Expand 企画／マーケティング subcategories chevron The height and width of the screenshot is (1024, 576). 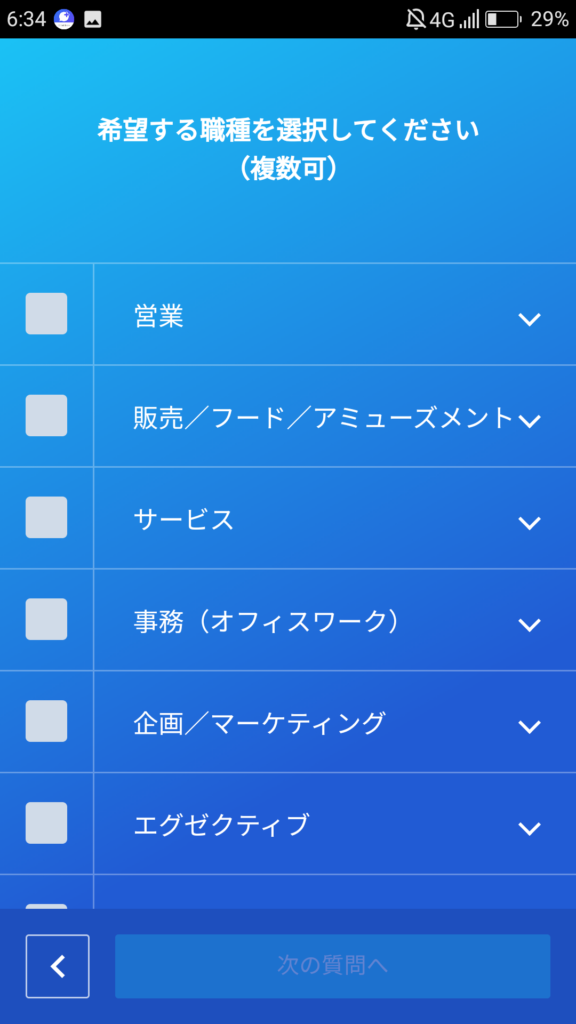(x=529, y=727)
